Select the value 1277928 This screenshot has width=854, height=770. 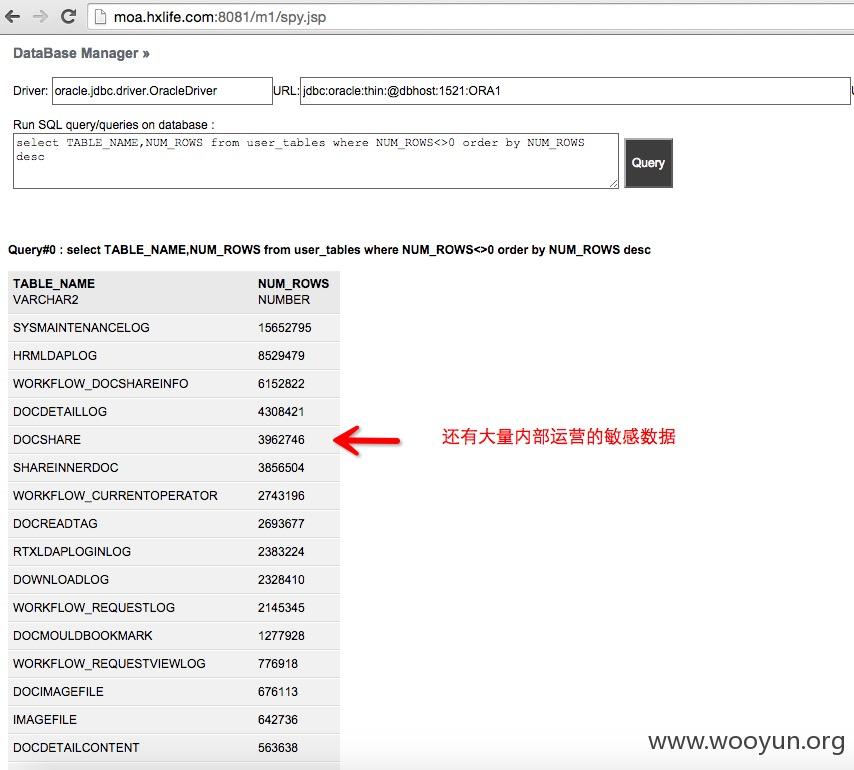281,636
